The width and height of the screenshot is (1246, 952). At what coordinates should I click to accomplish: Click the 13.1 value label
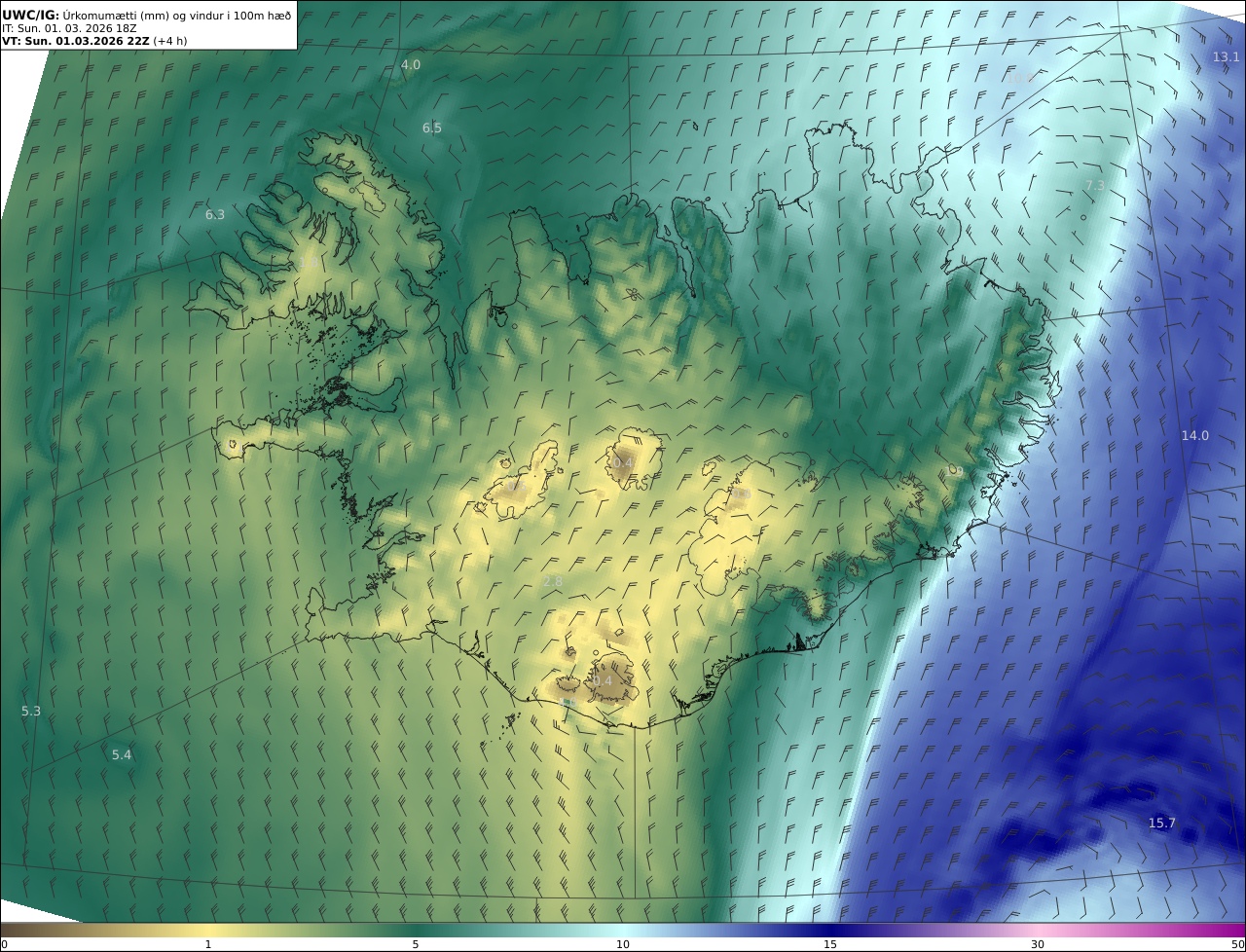[x=1226, y=57]
